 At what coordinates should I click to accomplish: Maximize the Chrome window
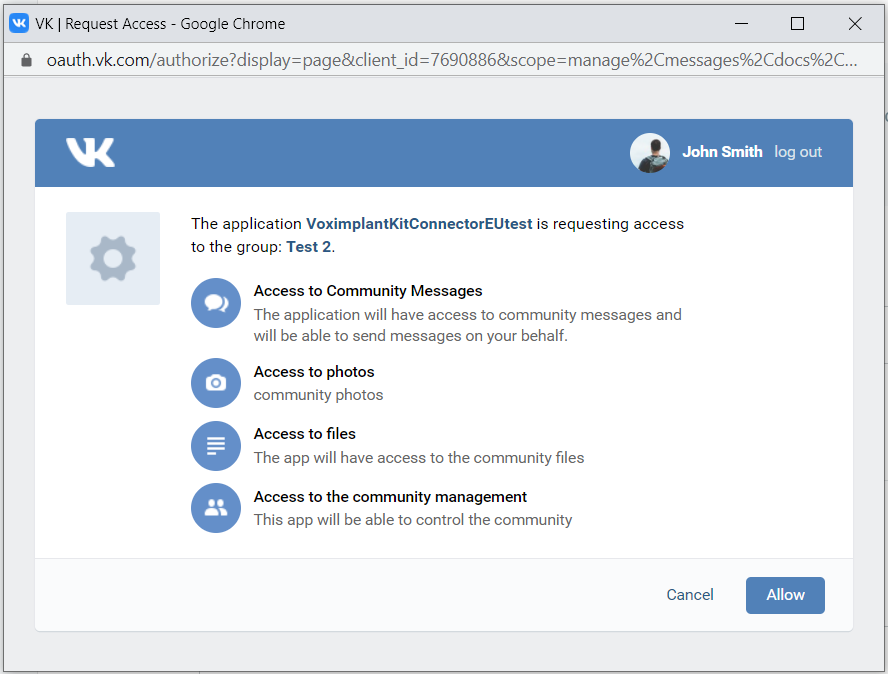pyautogui.click(x=797, y=24)
